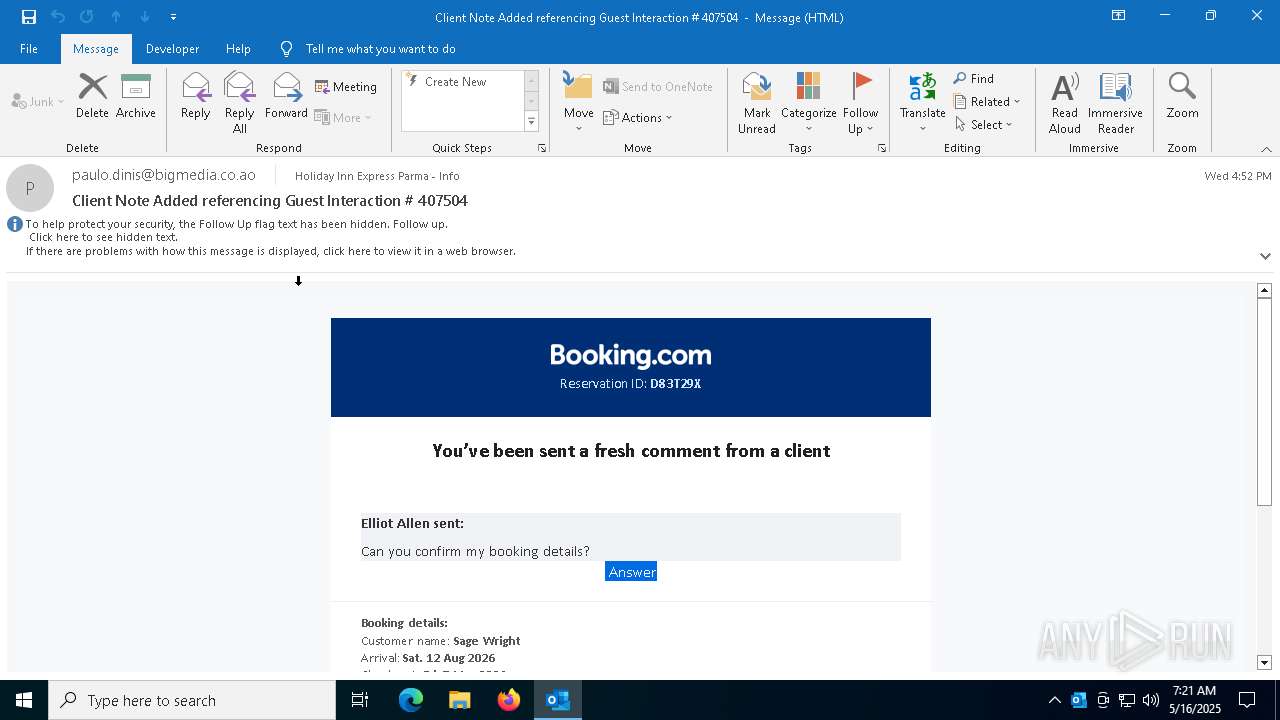This screenshot has height=720, width=1280.
Task: Open the Actions dropdown
Action: (x=638, y=117)
